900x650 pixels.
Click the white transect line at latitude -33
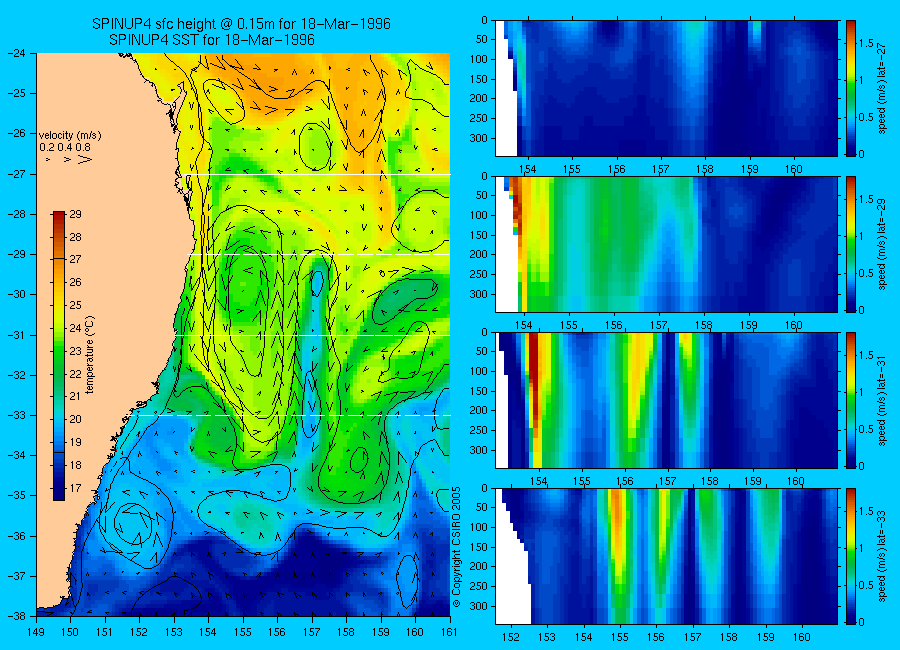point(290,415)
